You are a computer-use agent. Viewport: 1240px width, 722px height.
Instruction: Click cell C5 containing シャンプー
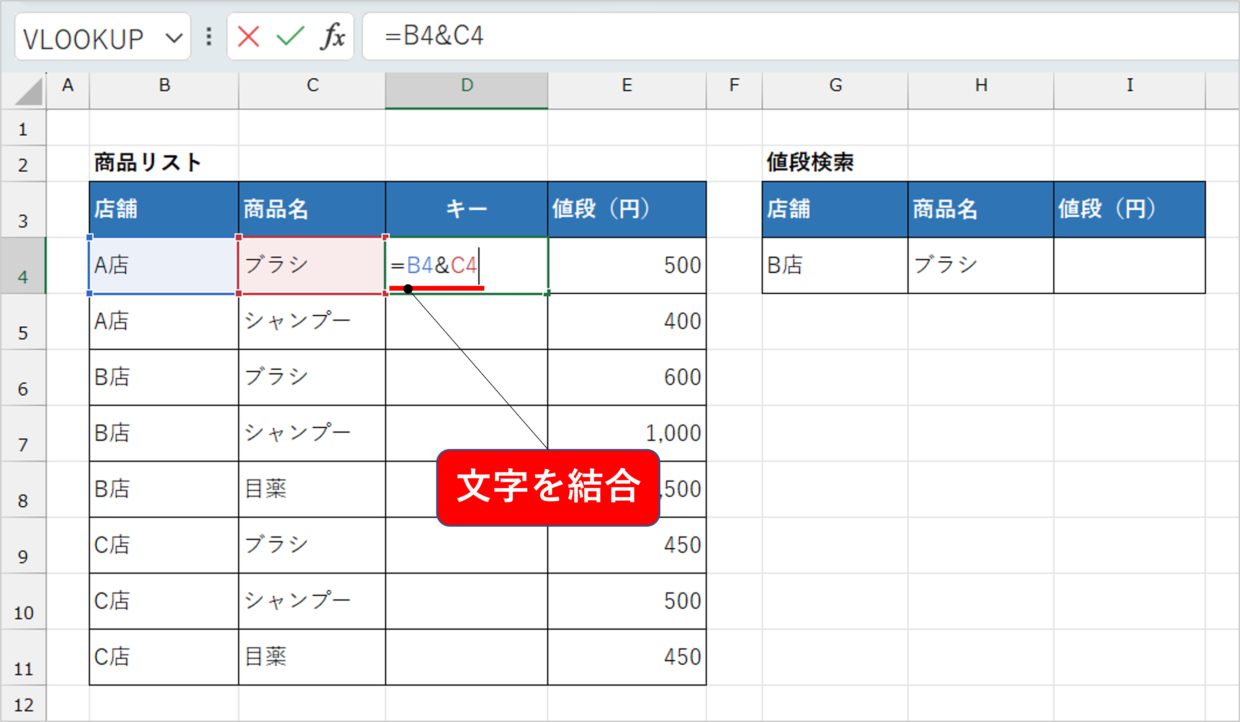(312, 321)
